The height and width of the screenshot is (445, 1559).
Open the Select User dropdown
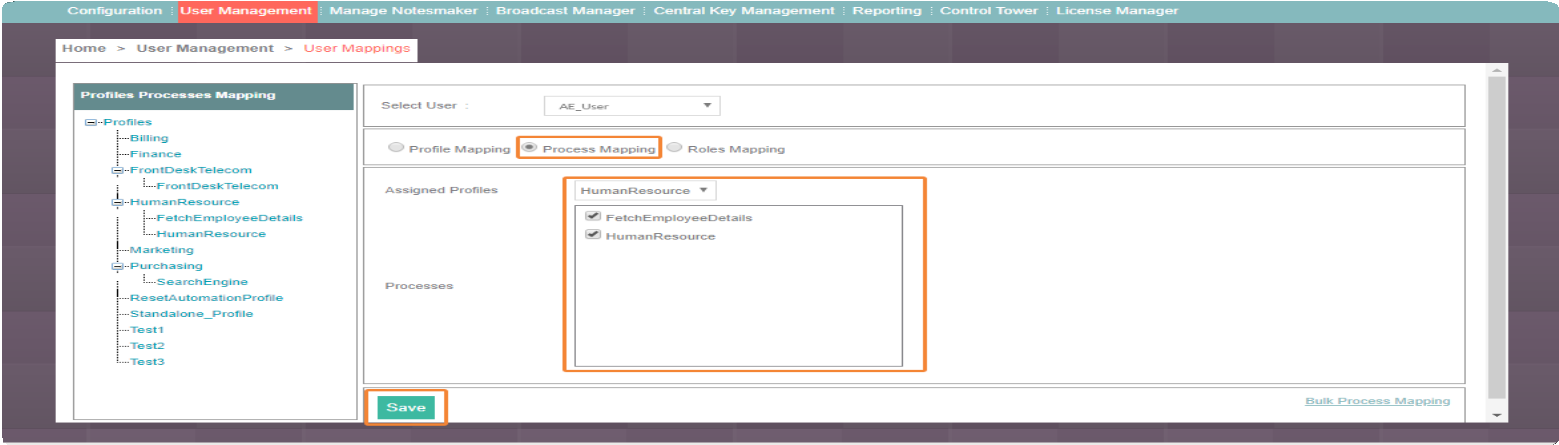(632, 106)
